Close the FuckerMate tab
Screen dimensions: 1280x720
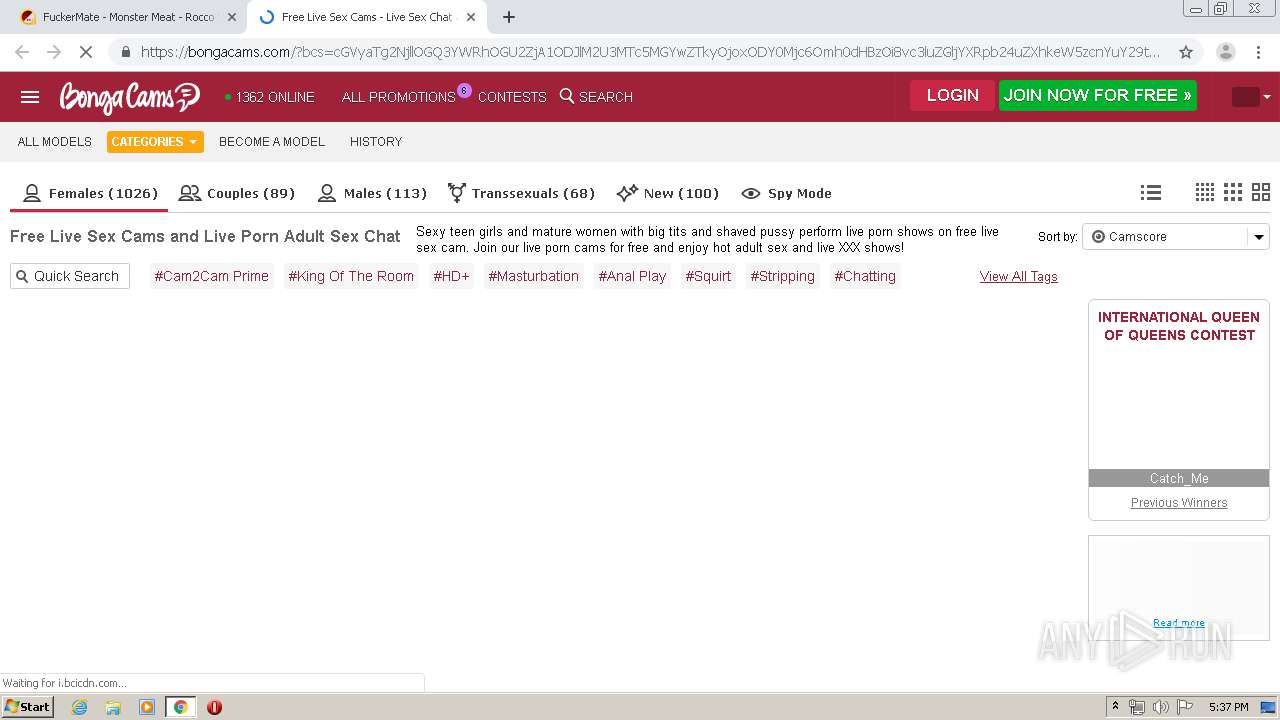(x=232, y=17)
